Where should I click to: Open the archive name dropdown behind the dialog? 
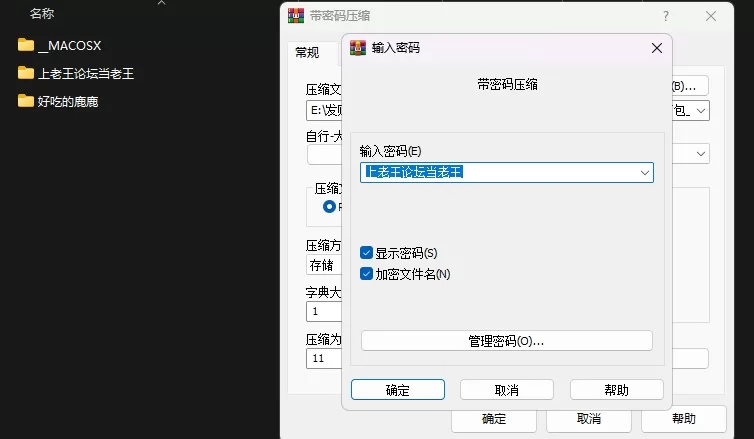pos(701,111)
